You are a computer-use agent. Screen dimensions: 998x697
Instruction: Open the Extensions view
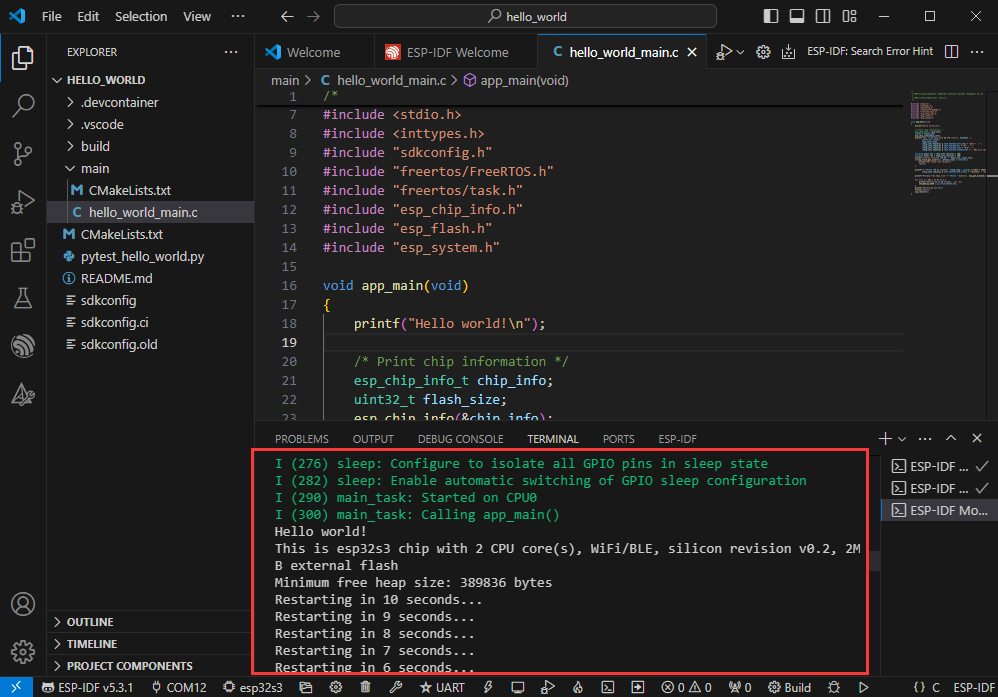(x=22, y=250)
